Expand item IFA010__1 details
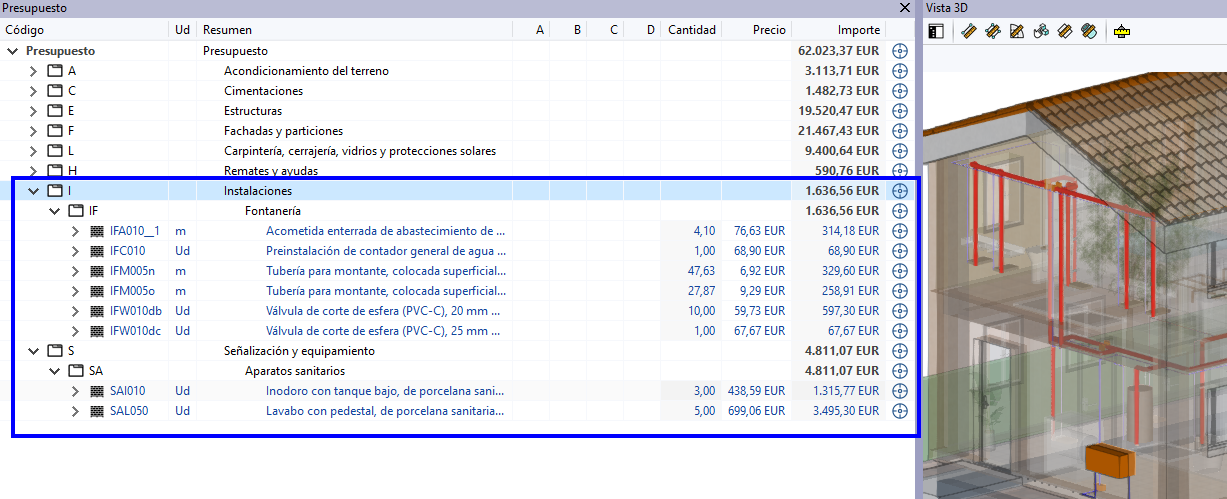The height and width of the screenshot is (499, 1227). click(x=75, y=231)
